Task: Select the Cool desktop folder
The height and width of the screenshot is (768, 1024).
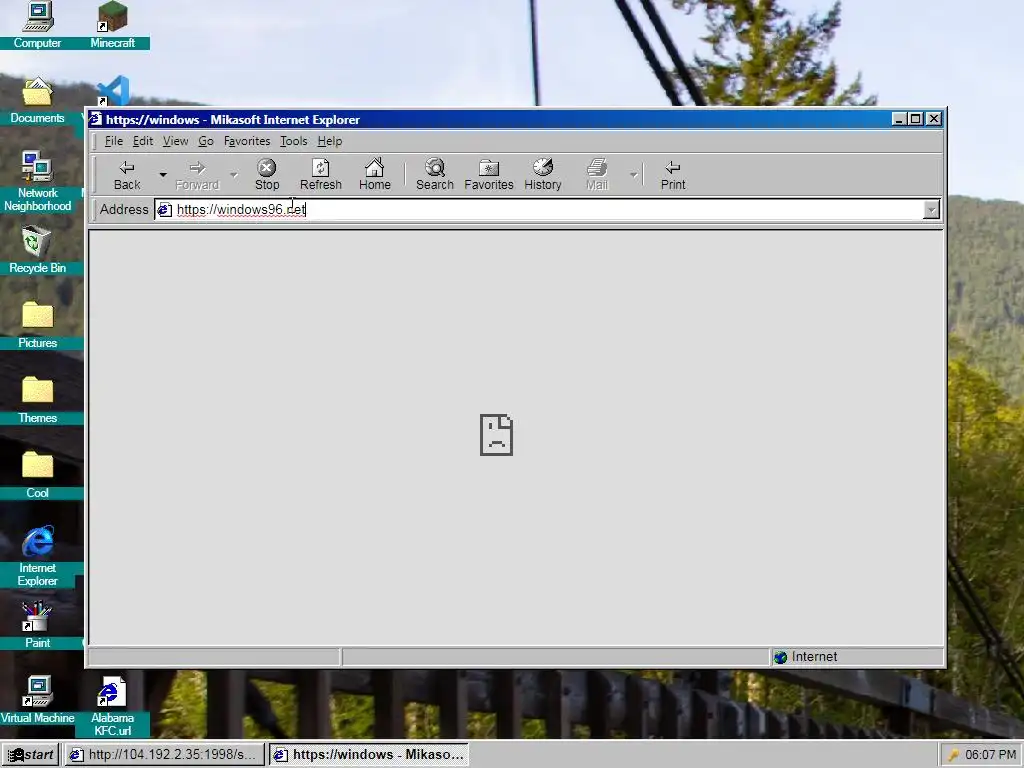Action: pyautogui.click(x=37, y=475)
